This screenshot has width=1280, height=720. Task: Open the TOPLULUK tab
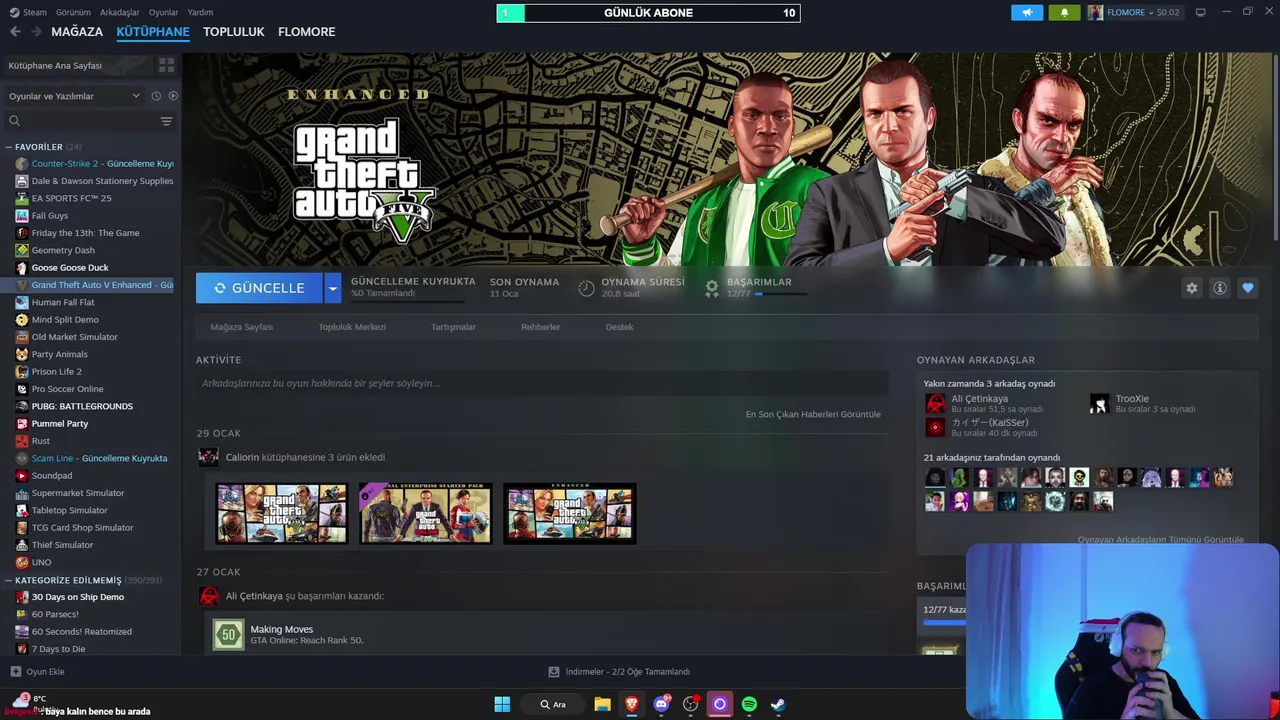coord(234,32)
